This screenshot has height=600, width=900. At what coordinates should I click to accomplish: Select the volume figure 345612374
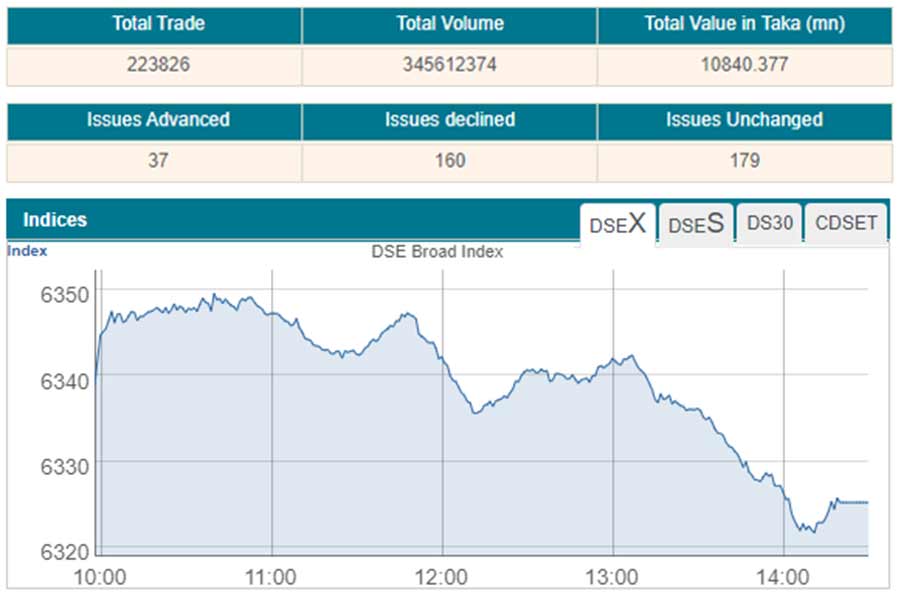pos(449,65)
